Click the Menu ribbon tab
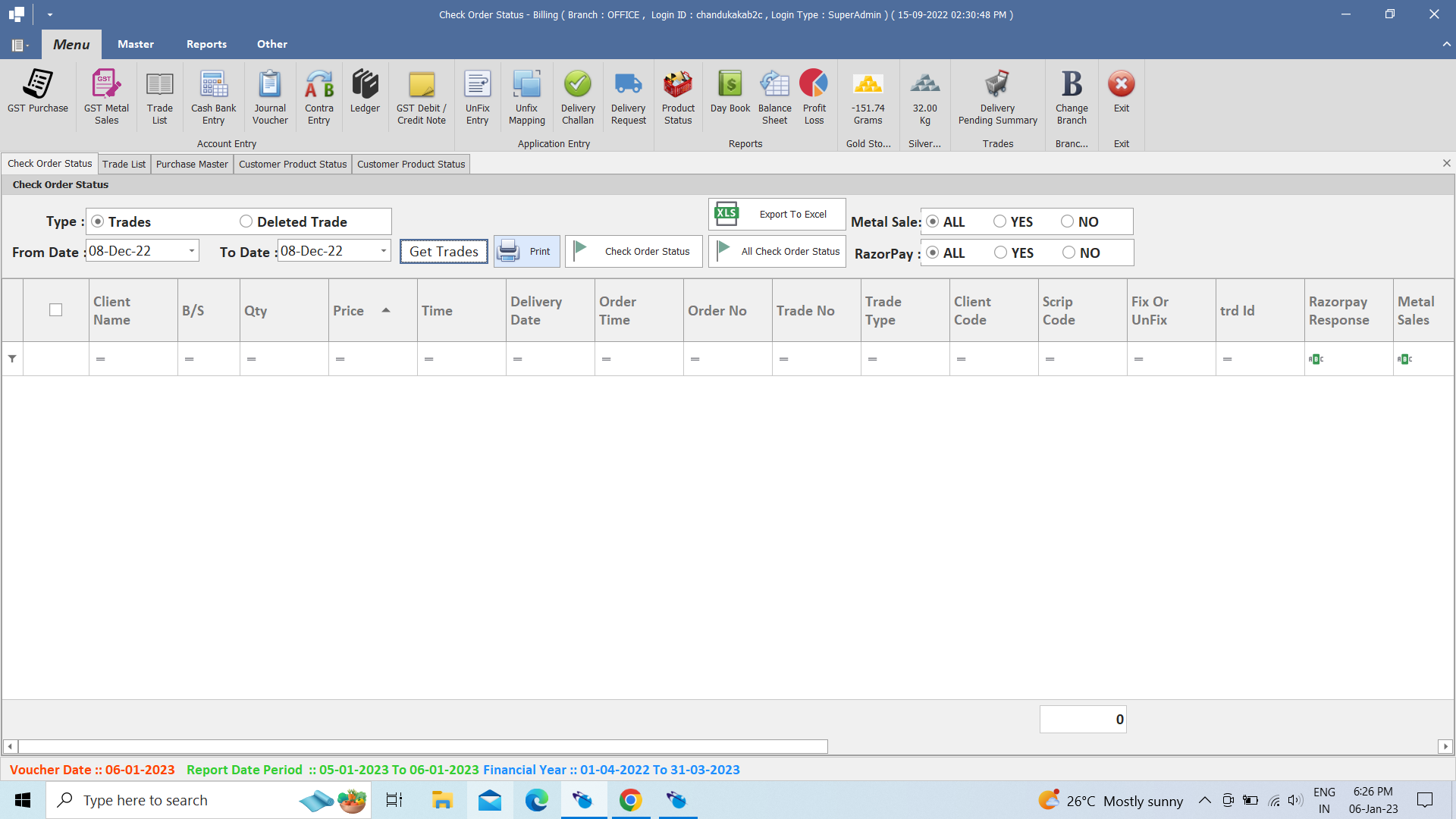Screen dimensions: 1456x819 tap(71, 44)
